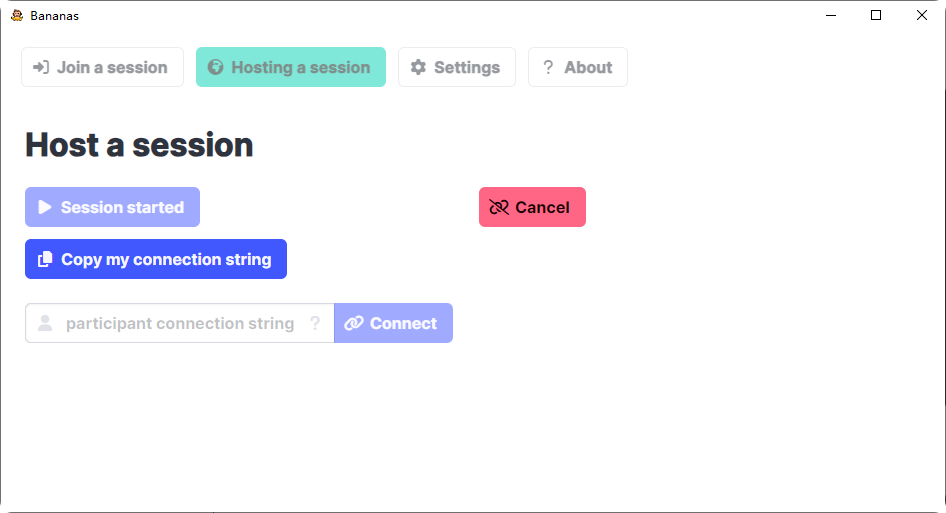Click the Bananas app icon in title bar
The image size is (946, 513).
tap(17, 15)
